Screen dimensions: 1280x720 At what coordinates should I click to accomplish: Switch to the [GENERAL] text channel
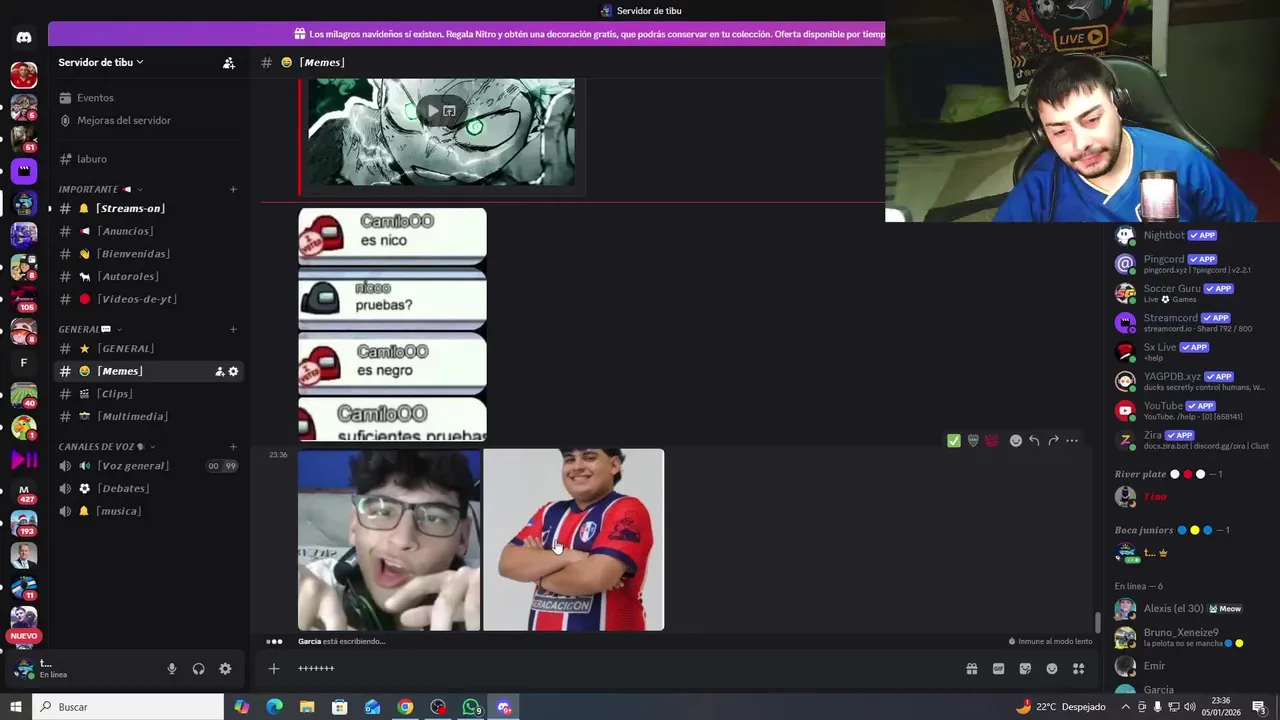click(x=150, y=348)
